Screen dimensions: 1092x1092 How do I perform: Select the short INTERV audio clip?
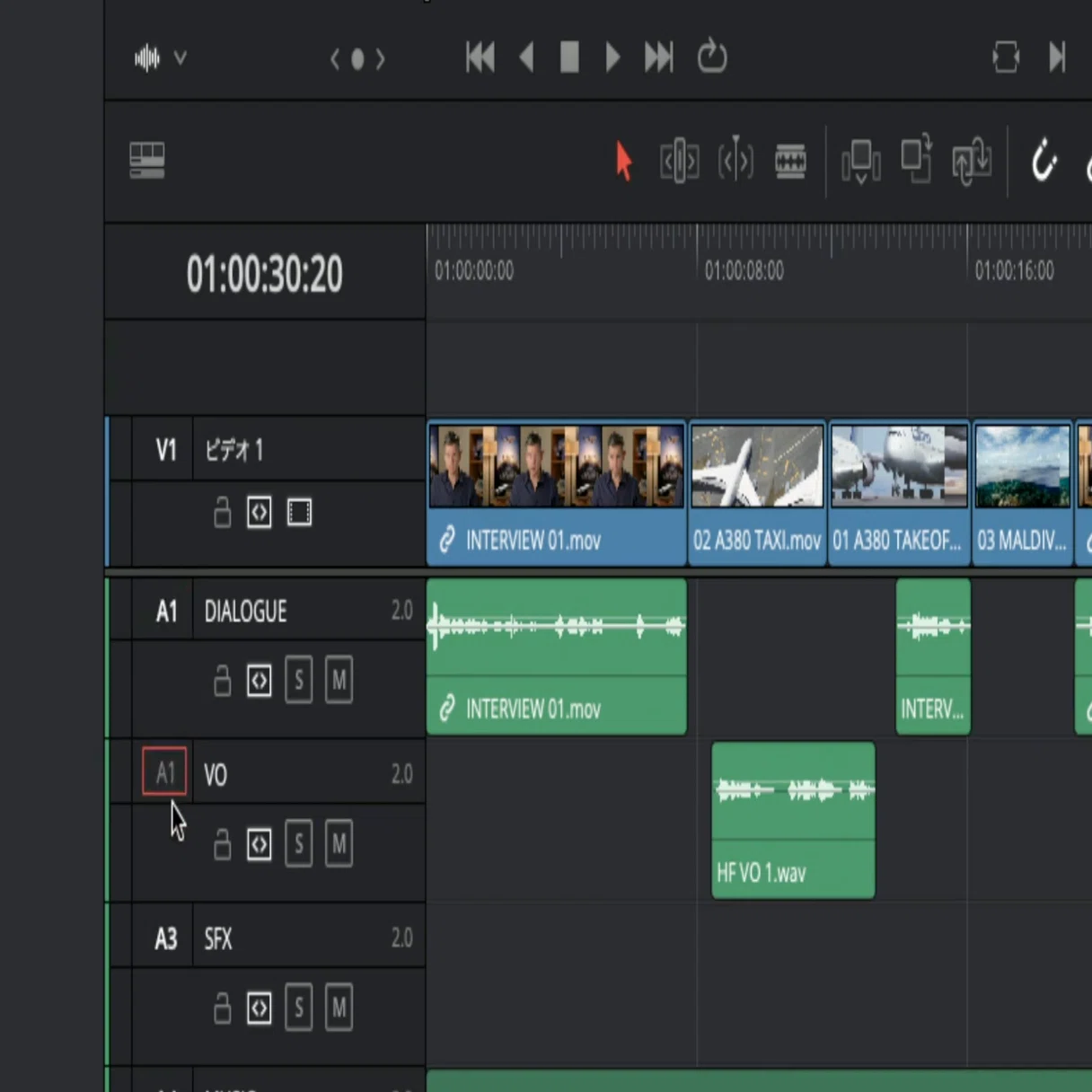point(933,656)
